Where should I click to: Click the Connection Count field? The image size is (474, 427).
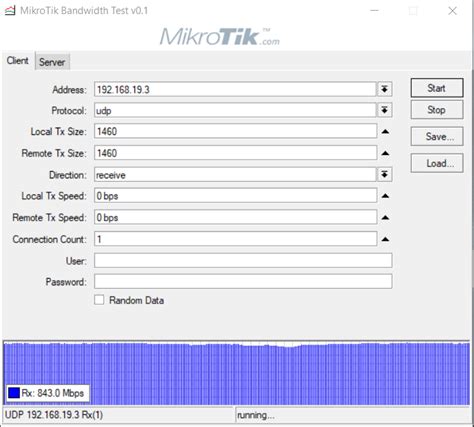[x=235, y=239]
